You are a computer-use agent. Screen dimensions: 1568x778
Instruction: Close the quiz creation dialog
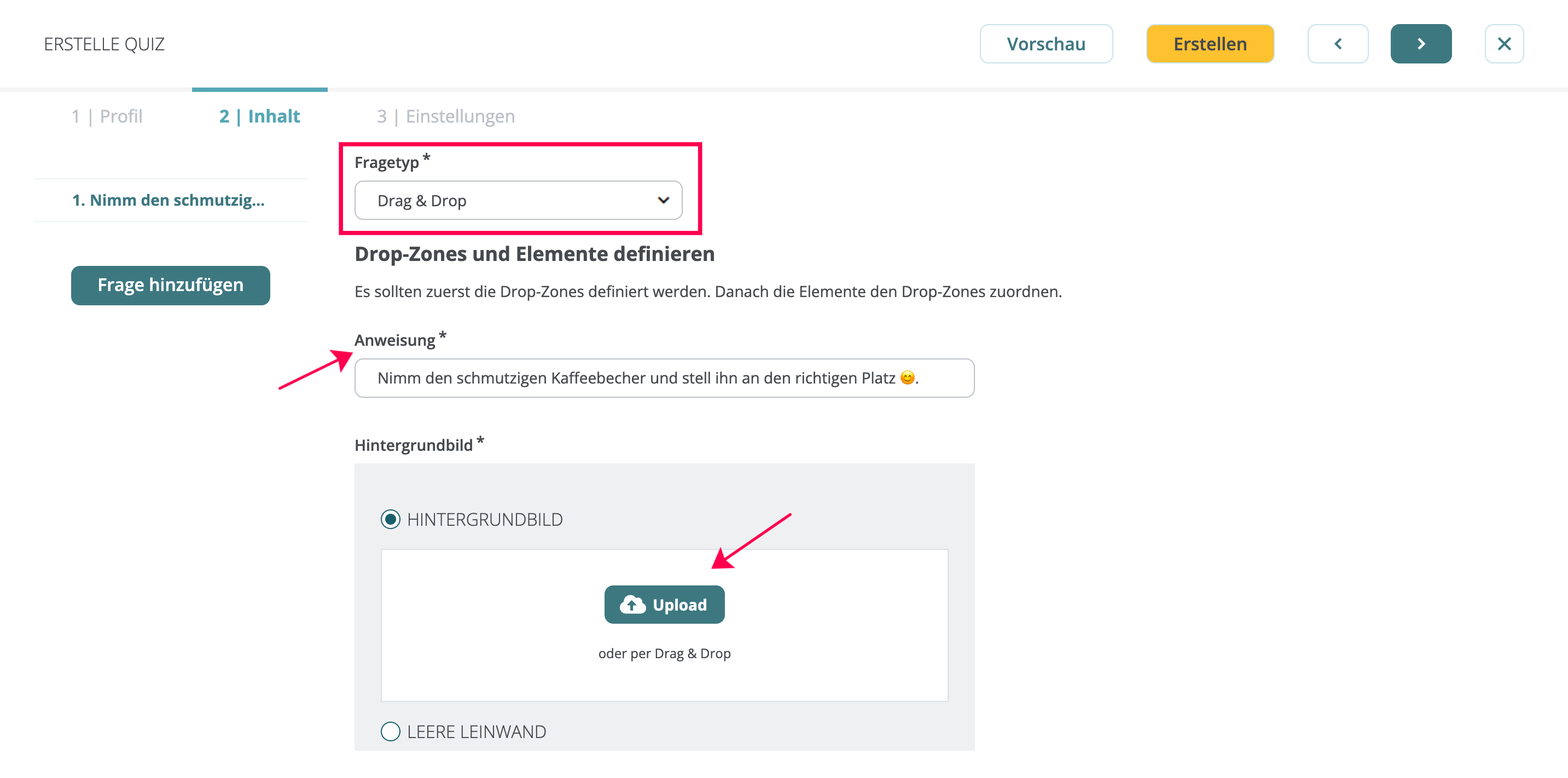tap(1503, 44)
